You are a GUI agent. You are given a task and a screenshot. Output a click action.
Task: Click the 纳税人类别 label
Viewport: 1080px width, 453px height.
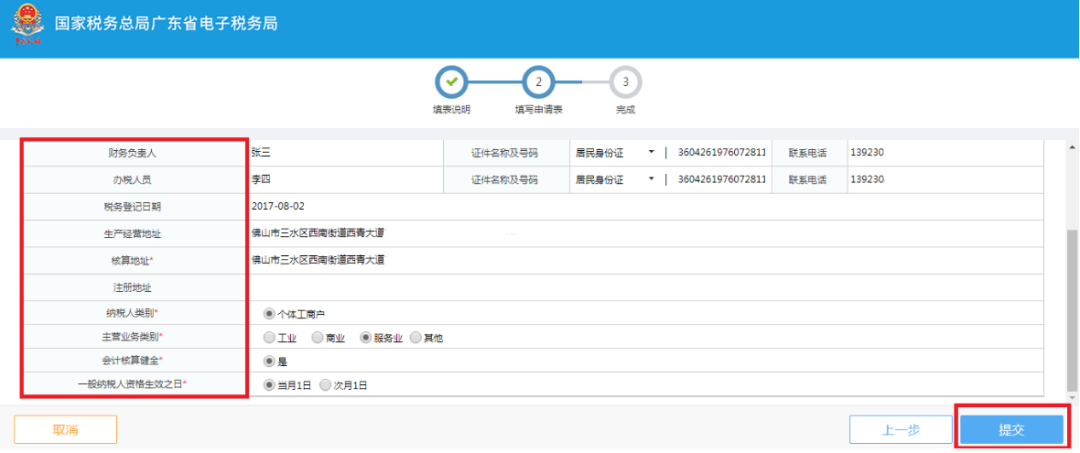132,313
